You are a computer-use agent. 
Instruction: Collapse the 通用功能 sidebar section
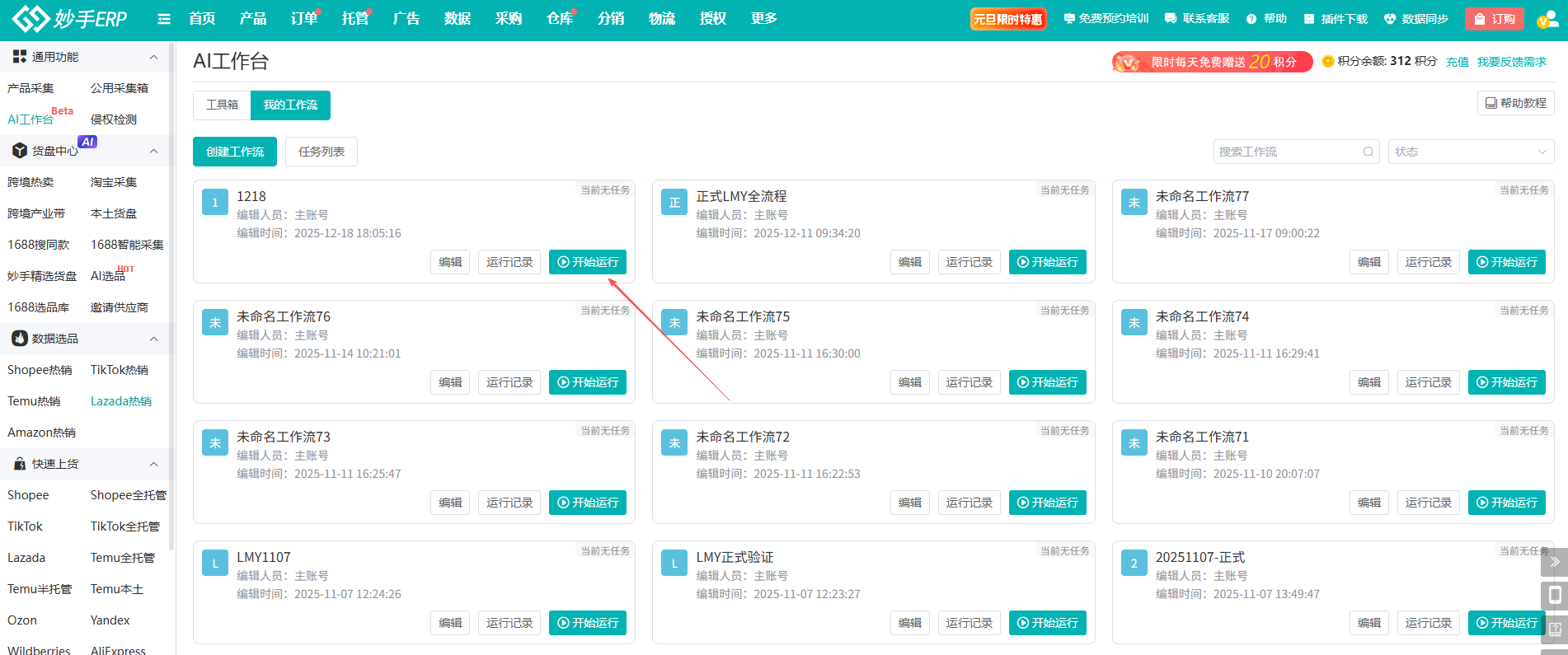click(153, 57)
